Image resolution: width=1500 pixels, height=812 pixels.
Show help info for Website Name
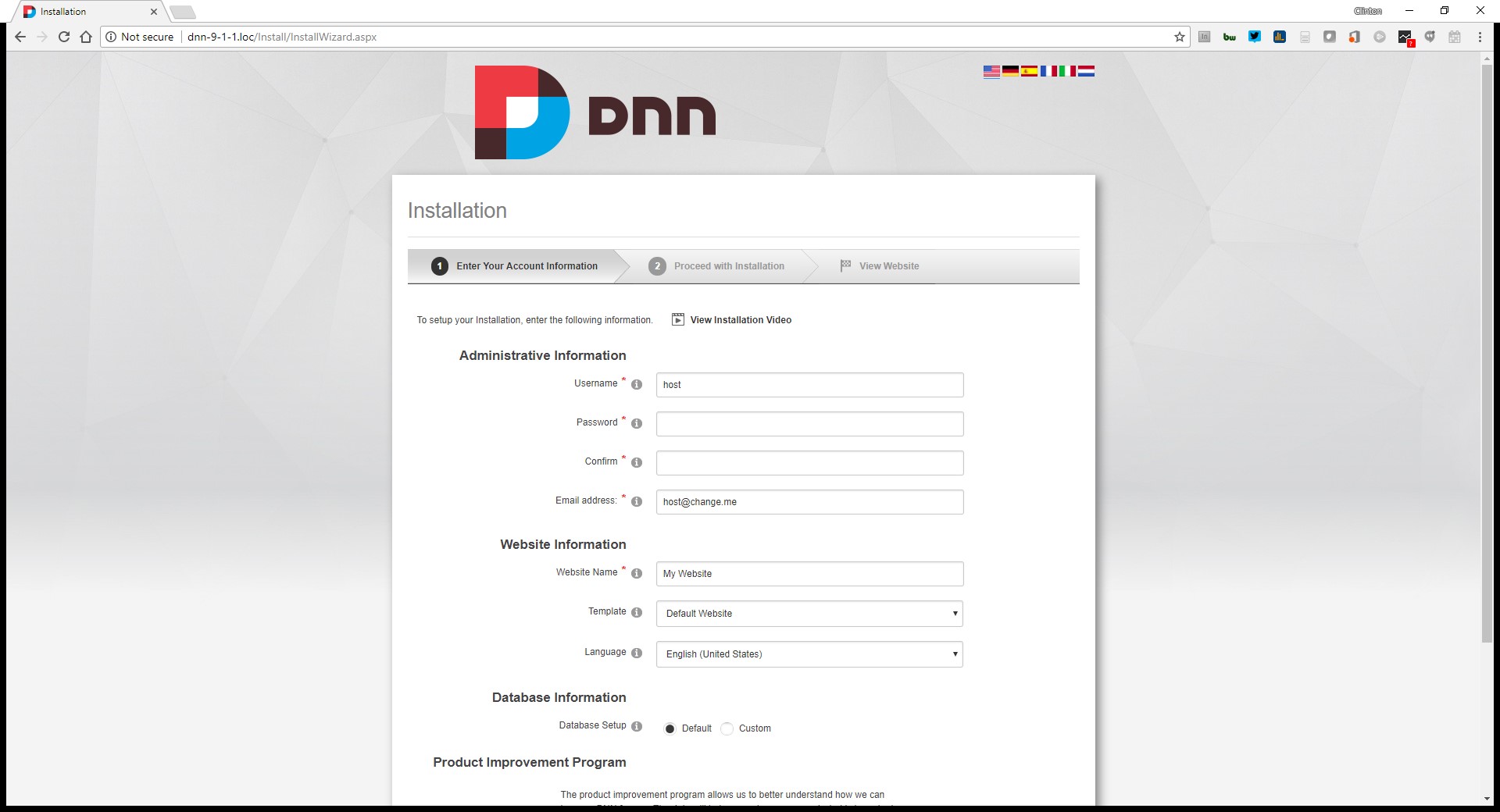[637, 573]
